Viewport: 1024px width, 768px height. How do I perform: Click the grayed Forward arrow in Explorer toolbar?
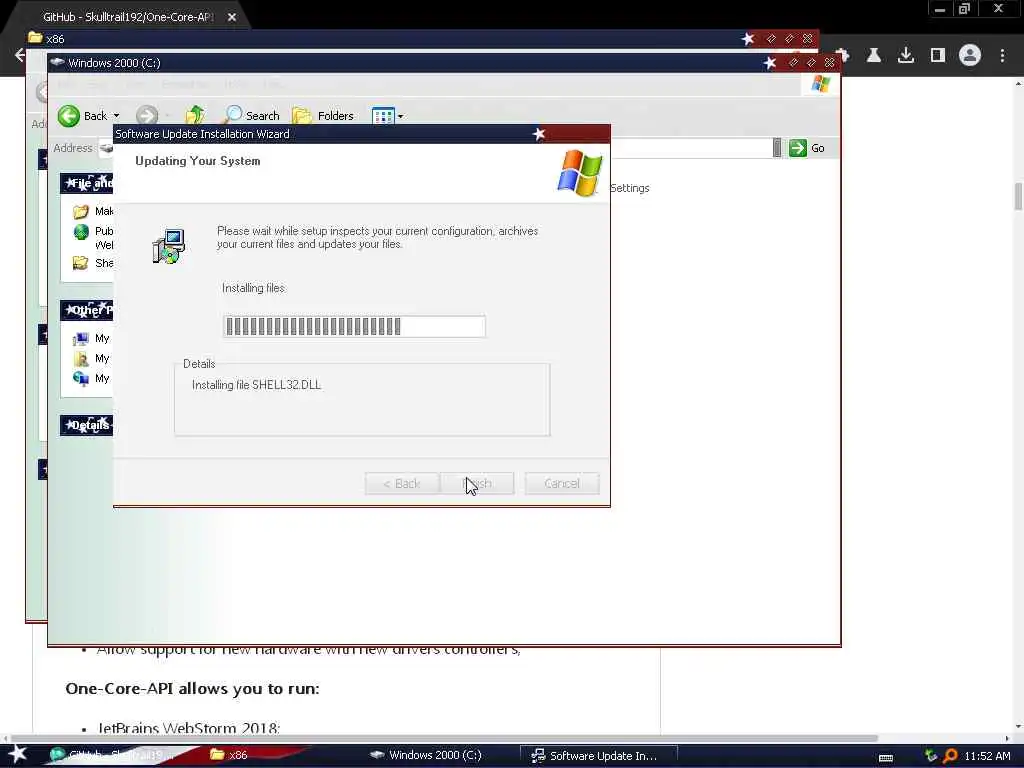pos(147,116)
